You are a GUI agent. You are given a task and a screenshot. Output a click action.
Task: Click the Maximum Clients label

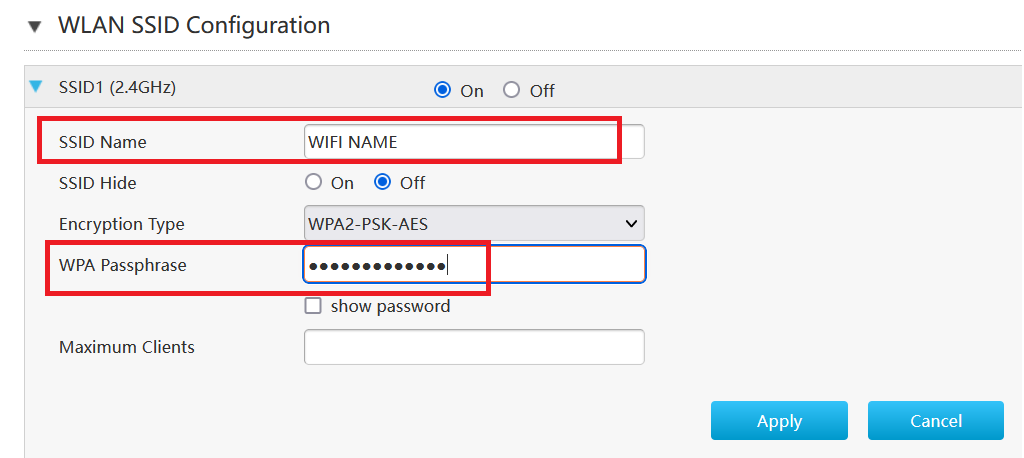(x=127, y=347)
